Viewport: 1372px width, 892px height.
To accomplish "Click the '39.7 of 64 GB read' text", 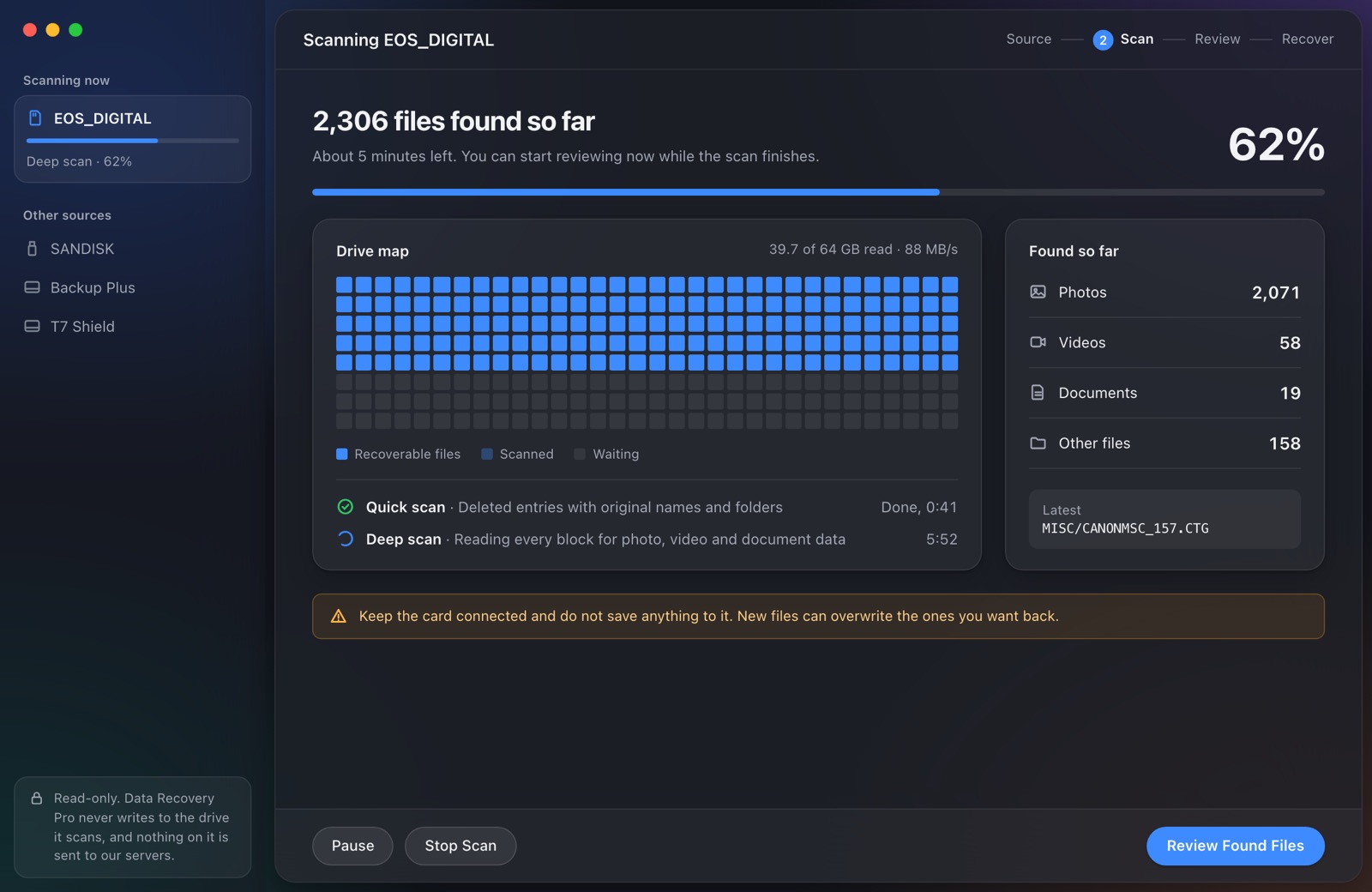I will [830, 249].
